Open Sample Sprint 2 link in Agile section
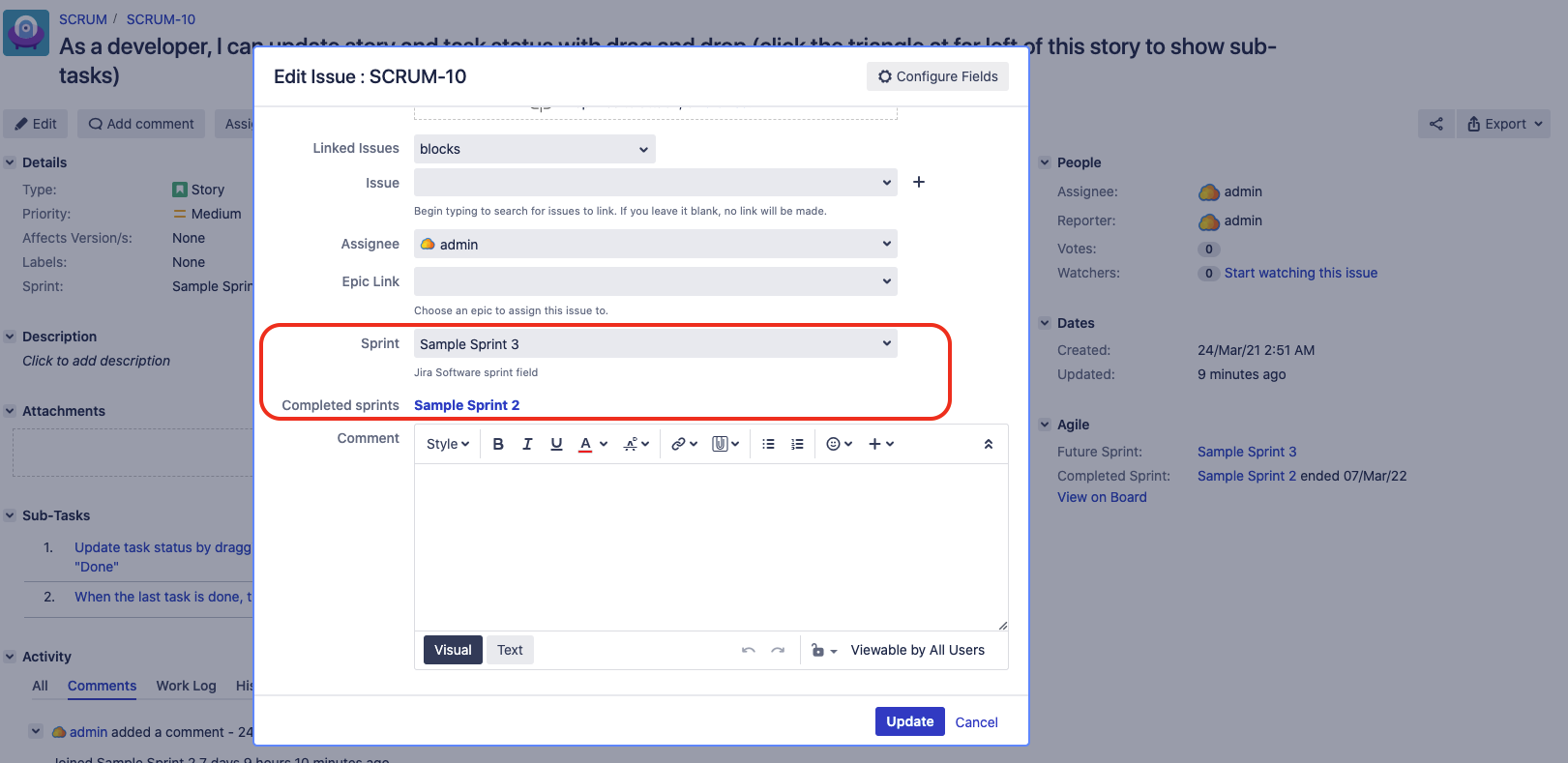This screenshot has height=763, width=1568. (x=1247, y=476)
